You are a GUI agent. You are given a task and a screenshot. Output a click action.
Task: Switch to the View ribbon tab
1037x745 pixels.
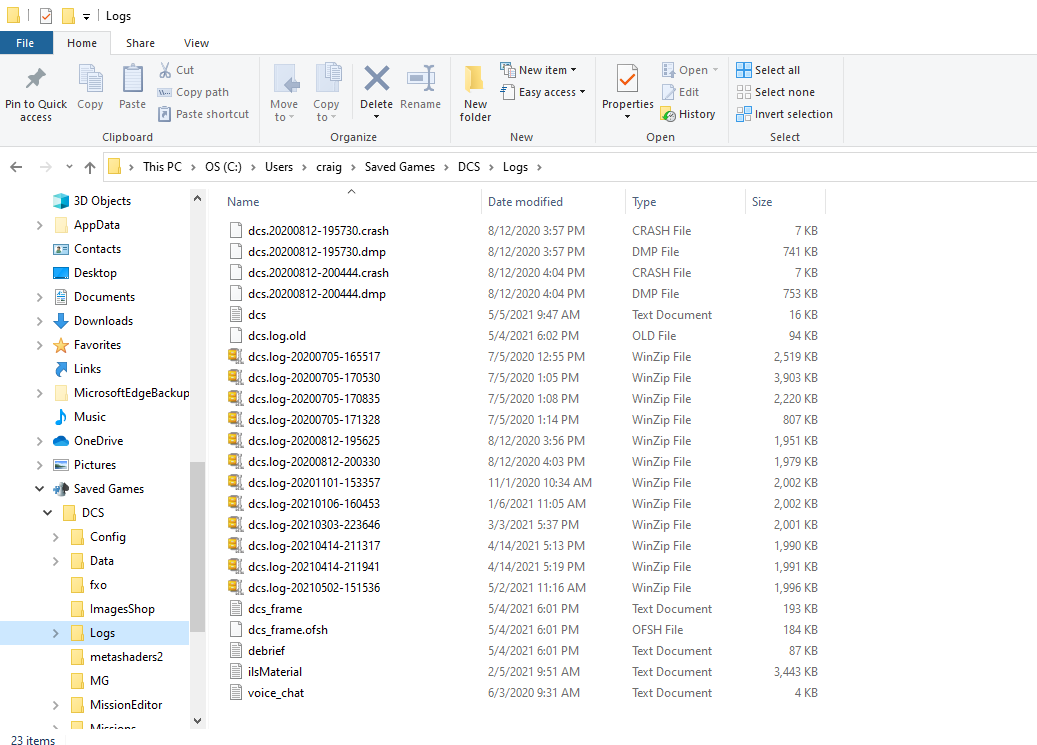[196, 43]
